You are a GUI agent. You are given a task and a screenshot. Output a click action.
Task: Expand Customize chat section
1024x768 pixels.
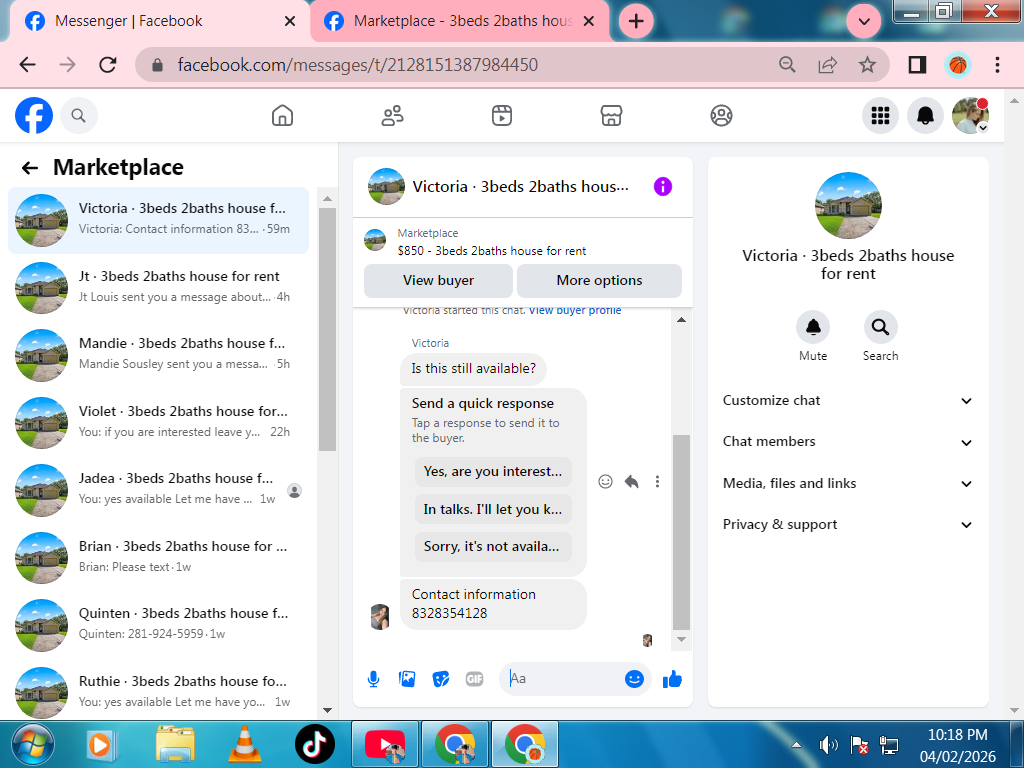[848, 400]
